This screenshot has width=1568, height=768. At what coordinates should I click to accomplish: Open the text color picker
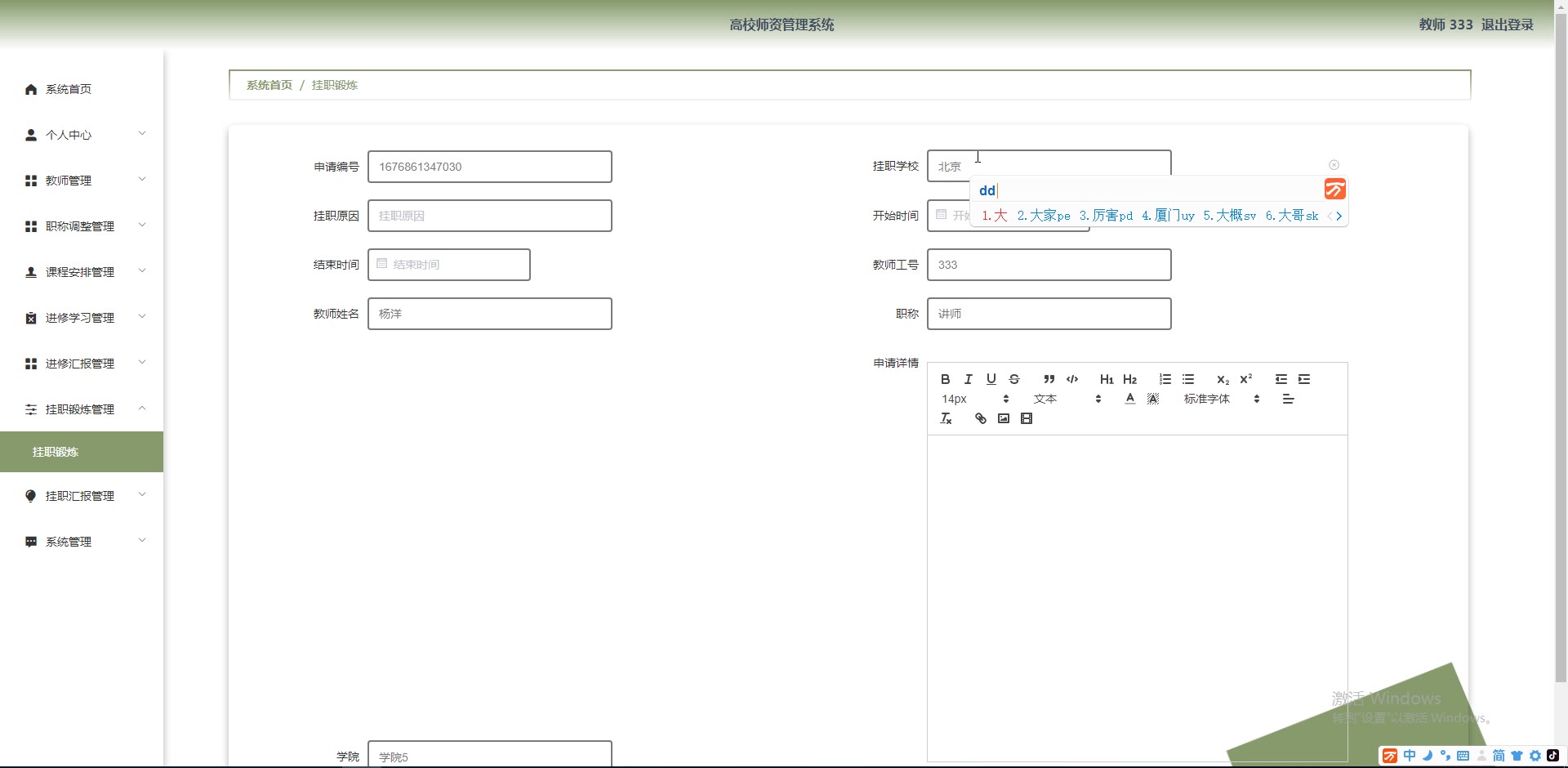(x=1129, y=399)
